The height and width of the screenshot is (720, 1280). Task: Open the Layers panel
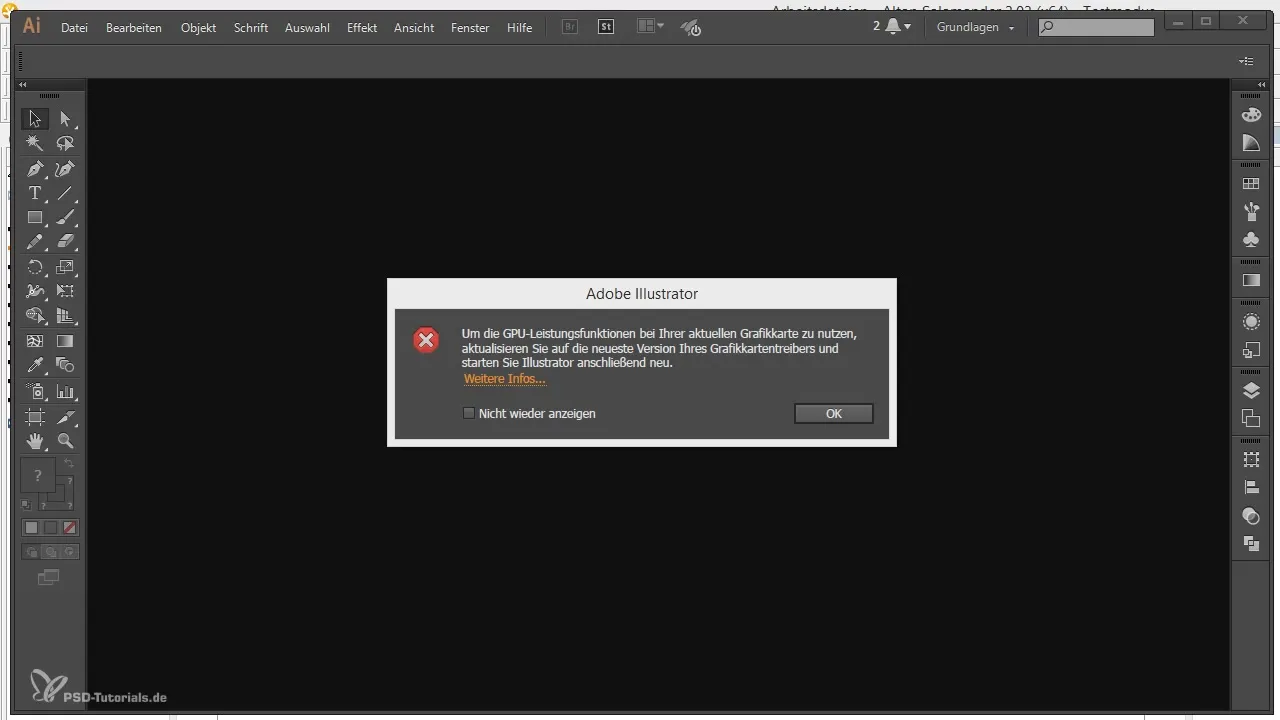click(1251, 390)
